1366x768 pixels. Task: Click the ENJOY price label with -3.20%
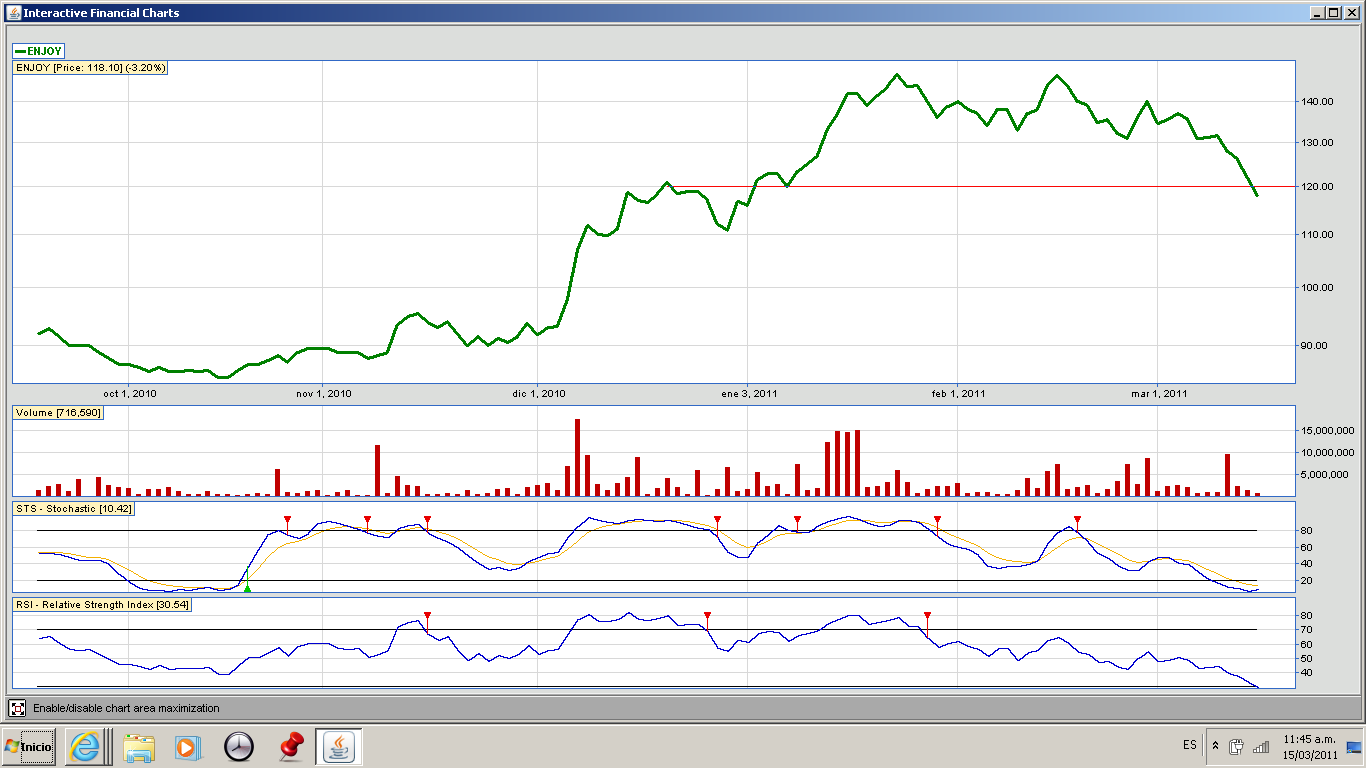[90, 68]
